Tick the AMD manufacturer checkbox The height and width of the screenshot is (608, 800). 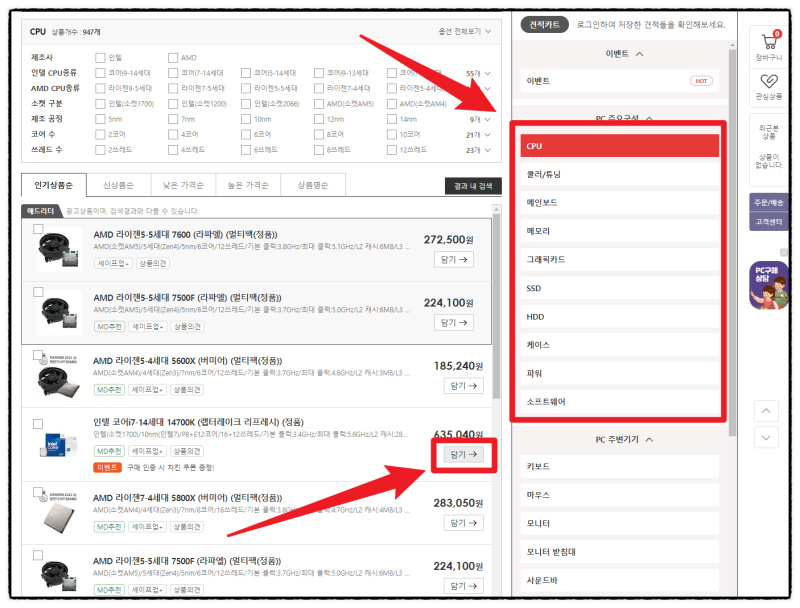(x=173, y=58)
